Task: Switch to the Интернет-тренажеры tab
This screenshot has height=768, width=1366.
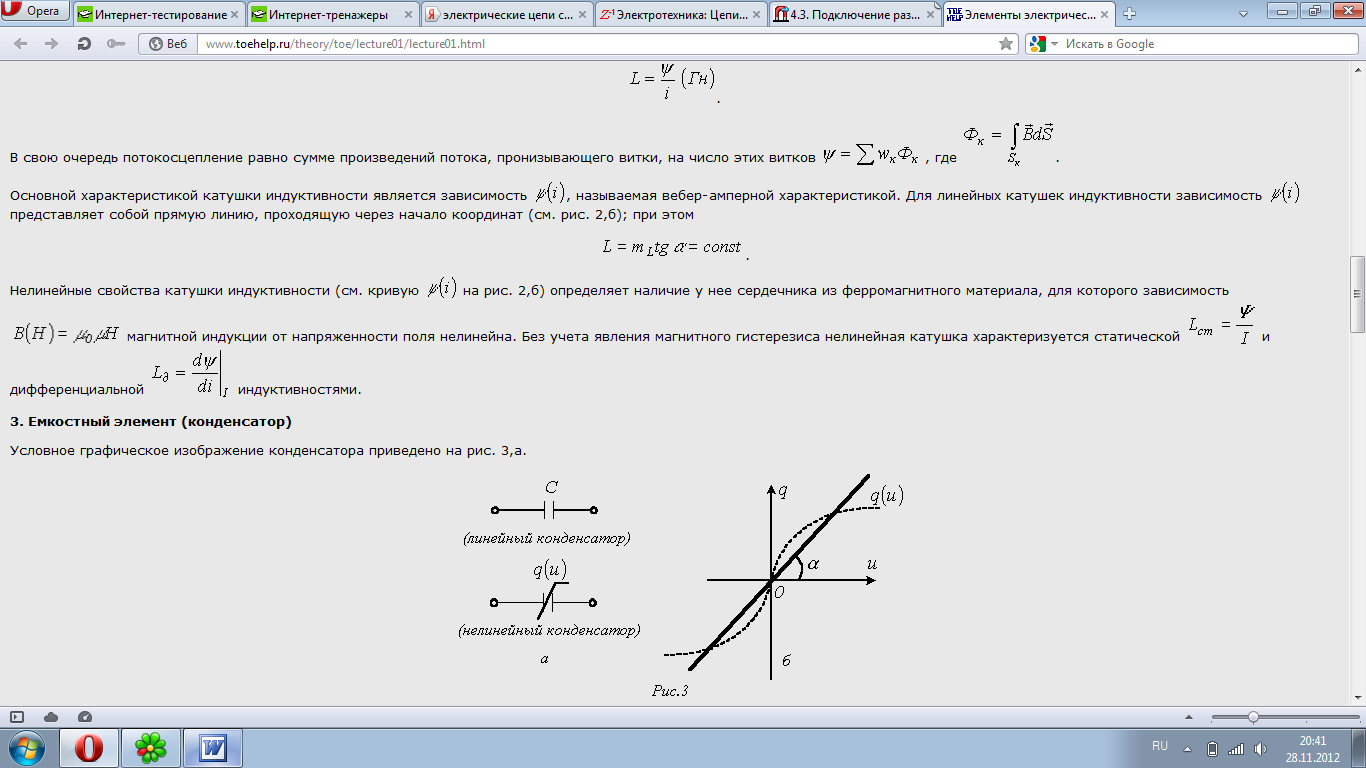Action: (331, 15)
